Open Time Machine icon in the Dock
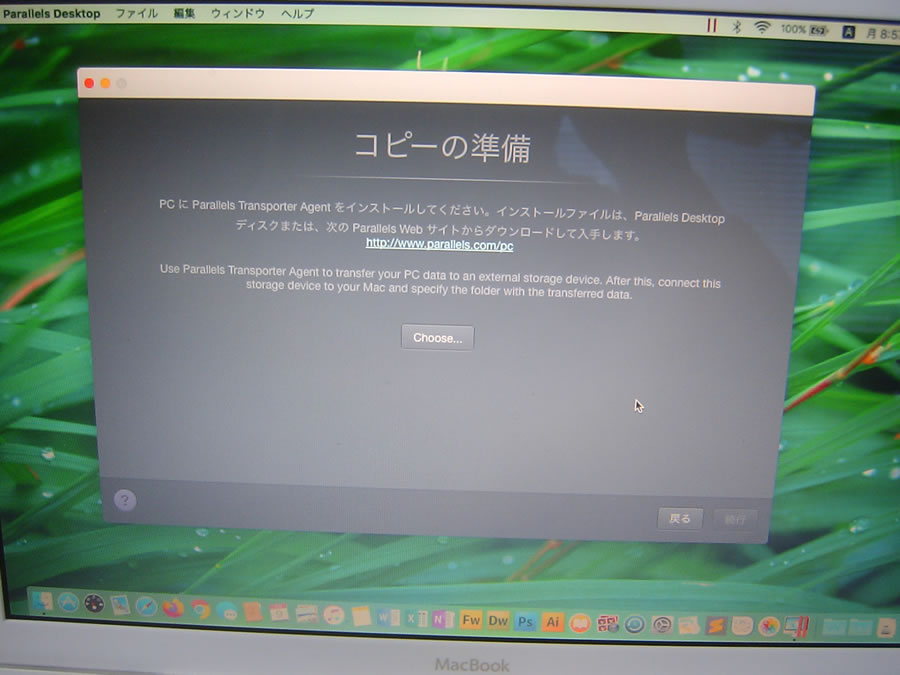This screenshot has width=900, height=675. 634,624
